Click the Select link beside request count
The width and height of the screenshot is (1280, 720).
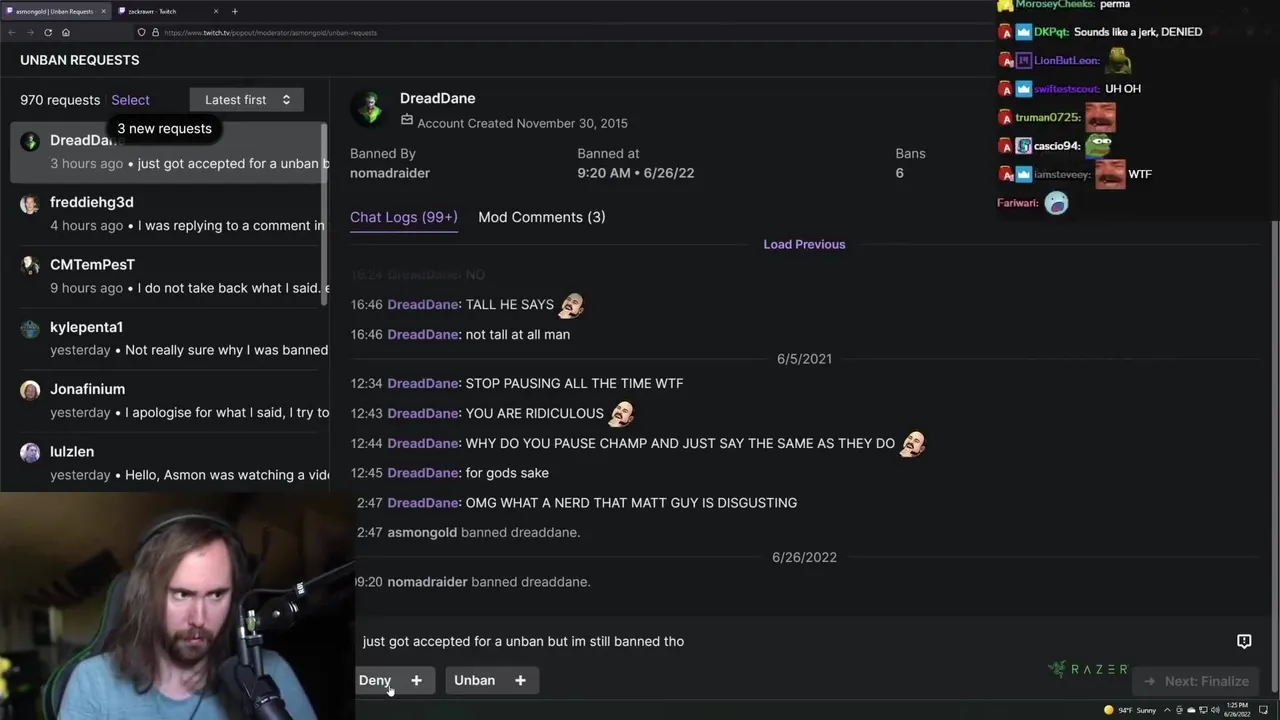[130, 100]
